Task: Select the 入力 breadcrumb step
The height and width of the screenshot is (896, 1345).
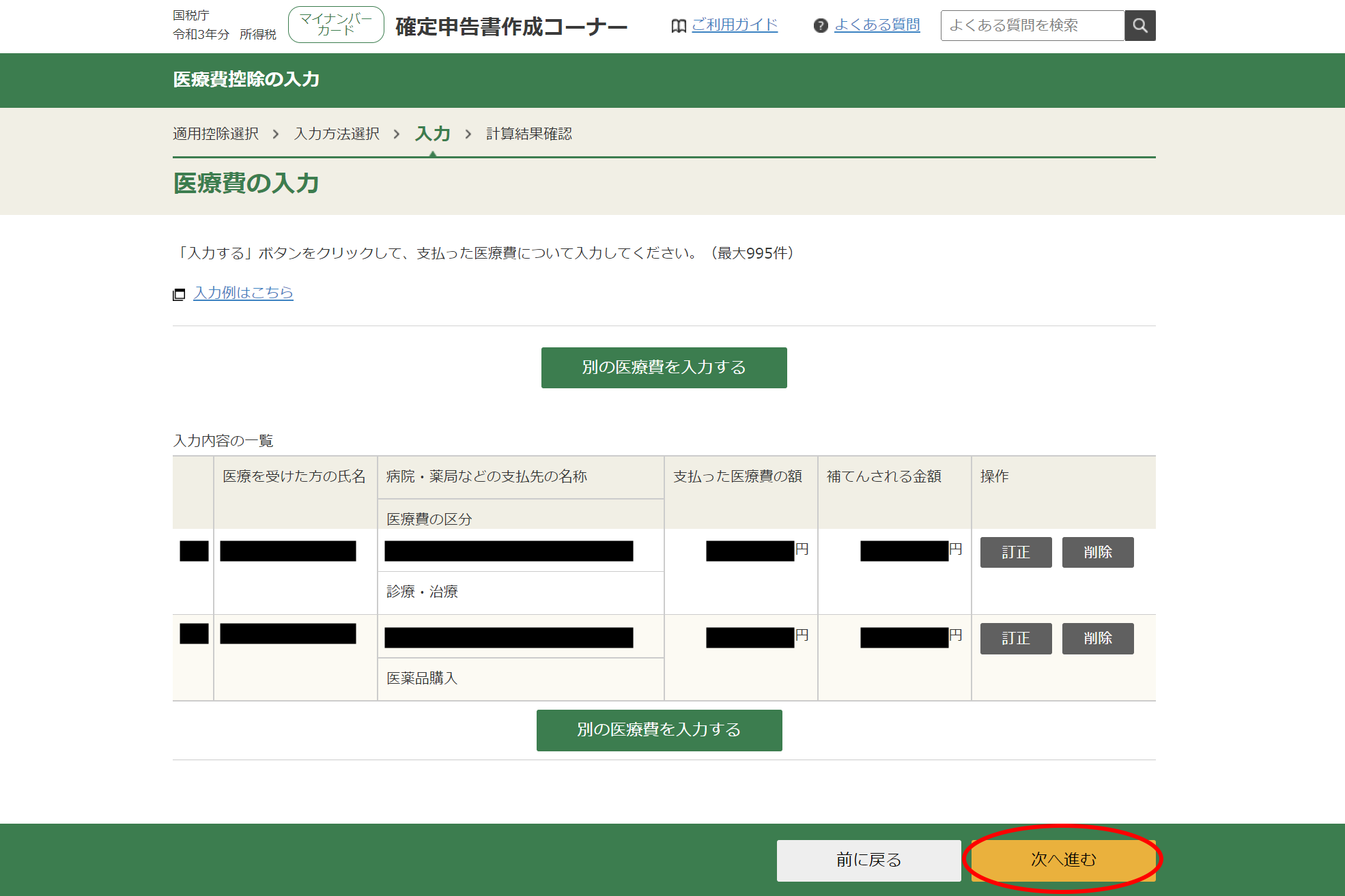Action: (433, 134)
